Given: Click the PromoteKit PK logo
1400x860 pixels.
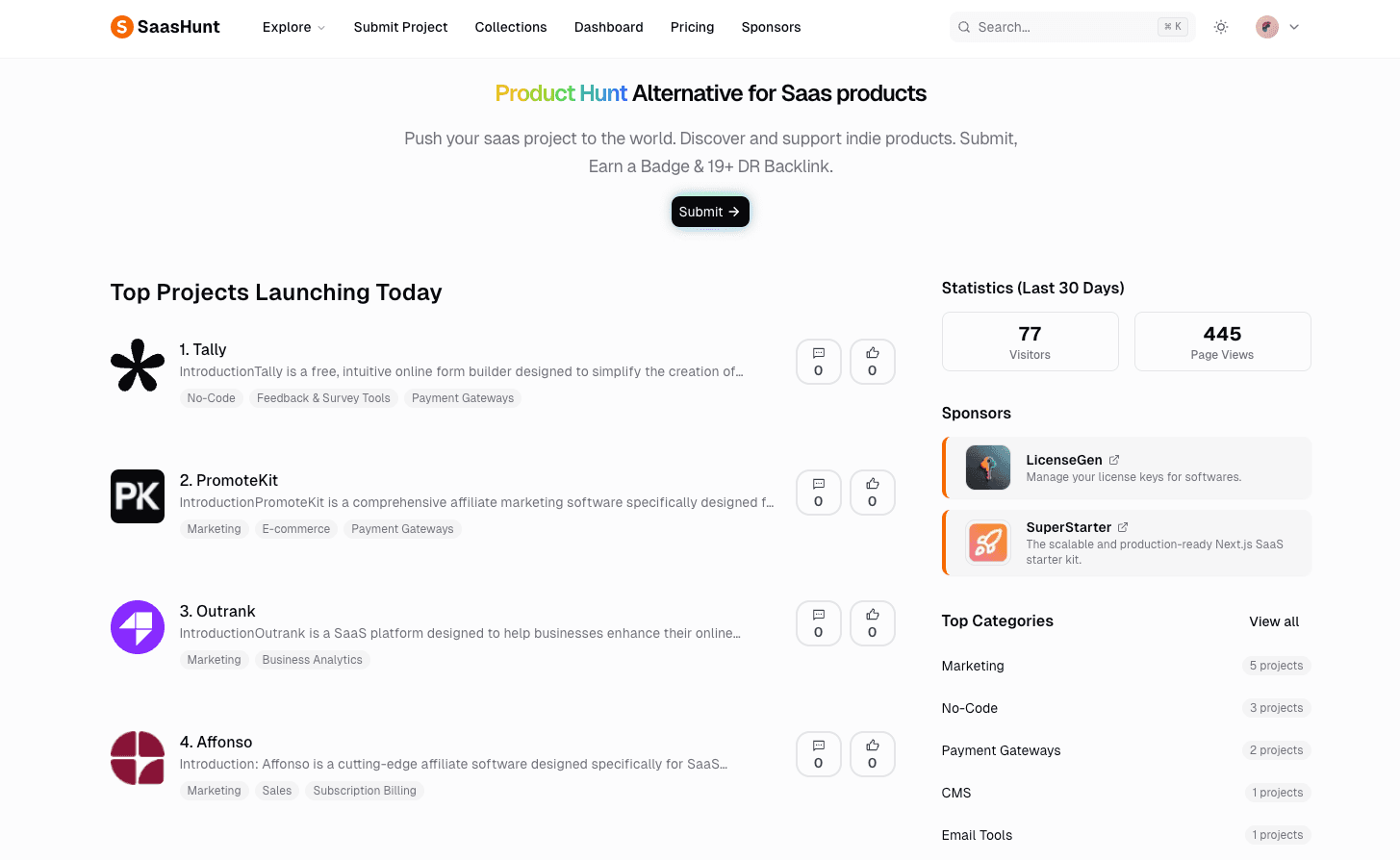Looking at the screenshot, I should click(x=138, y=496).
